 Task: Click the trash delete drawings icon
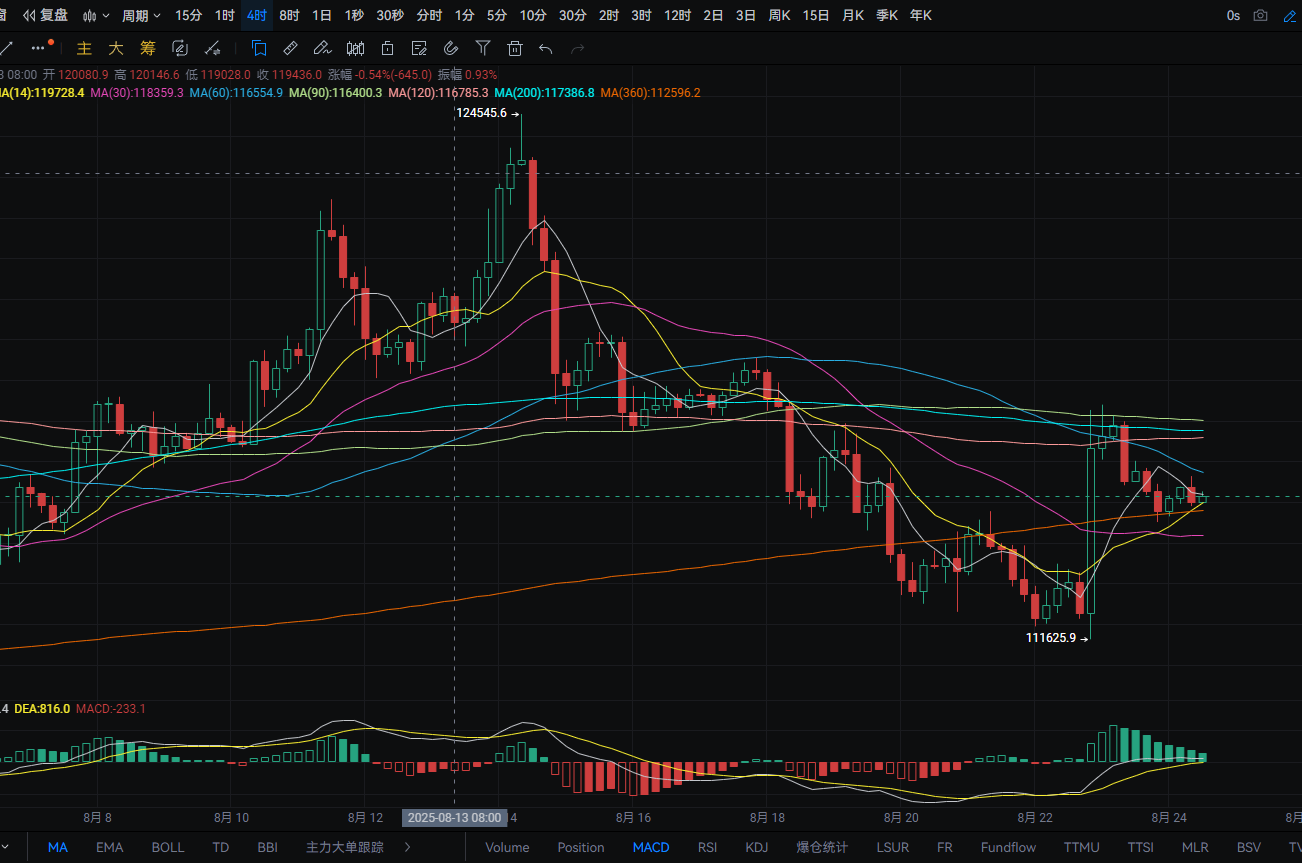tap(515, 47)
